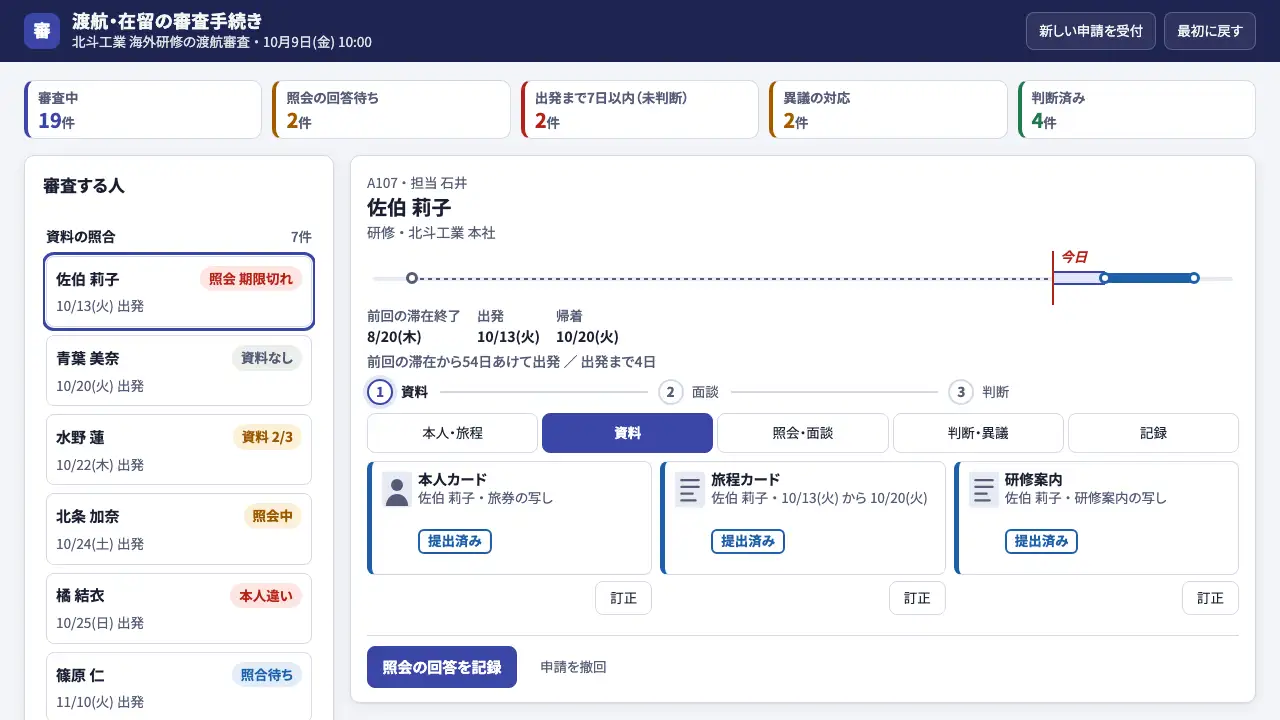Open the 本人カード document card
Screen dimensions: 1280x720
510,518
